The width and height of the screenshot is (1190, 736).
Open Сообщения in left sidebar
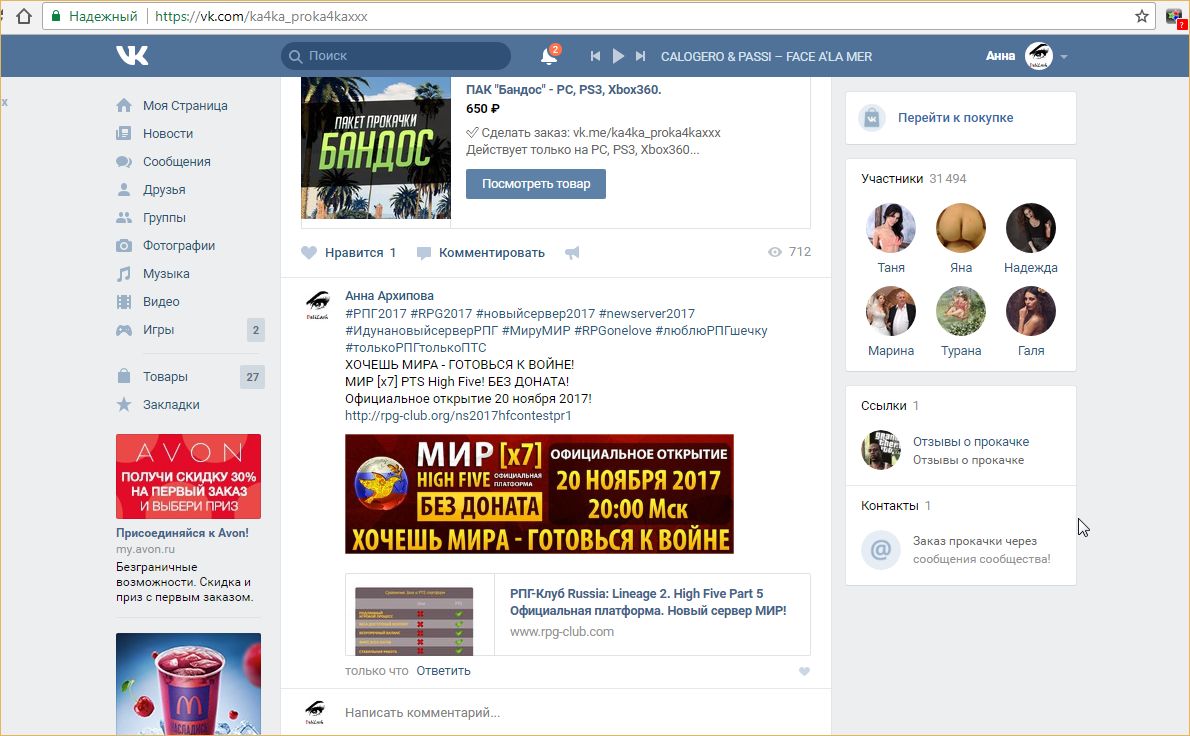tap(176, 161)
